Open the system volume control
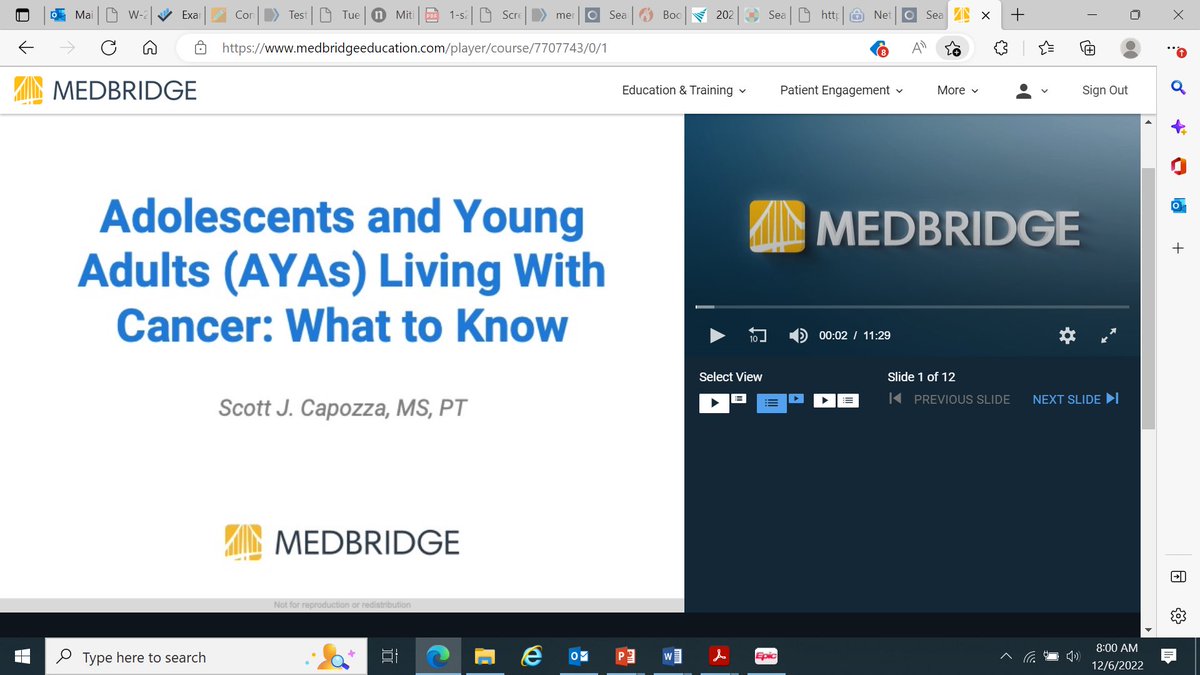Image resolution: width=1200 pixels, height=675 pixels. 1074,657
